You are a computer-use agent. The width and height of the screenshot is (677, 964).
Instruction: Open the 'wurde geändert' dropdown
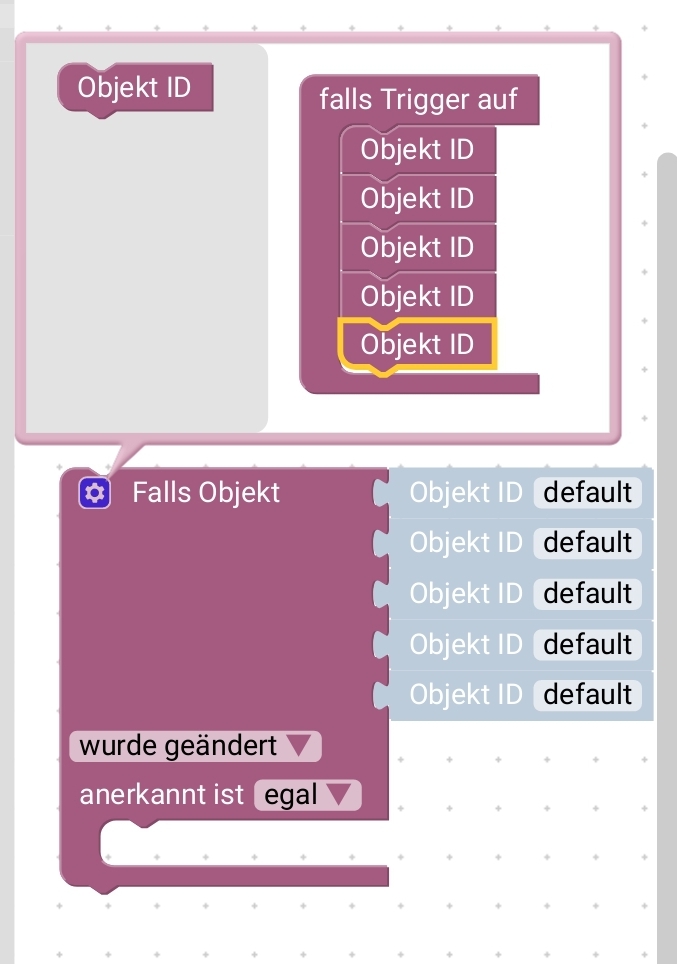[x=195, y=746]
